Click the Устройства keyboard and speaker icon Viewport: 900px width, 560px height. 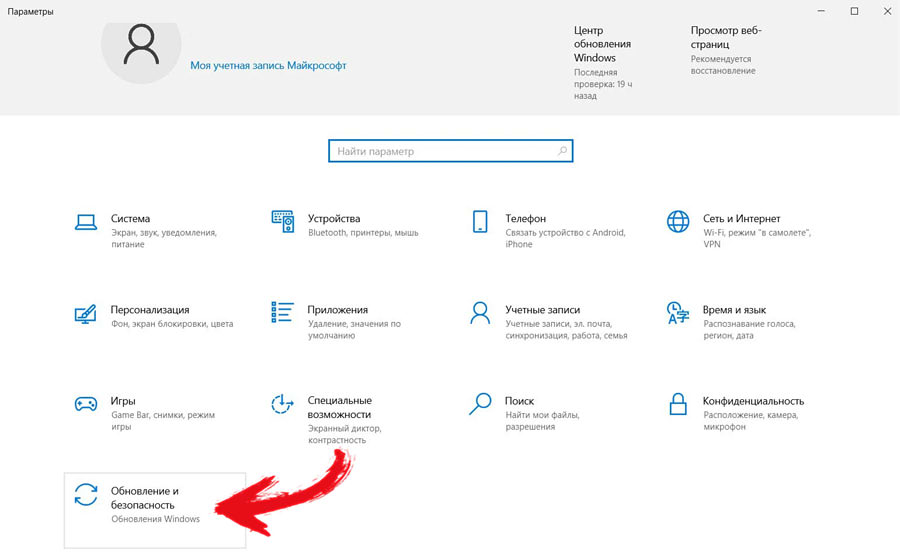[x=282, y=221]
